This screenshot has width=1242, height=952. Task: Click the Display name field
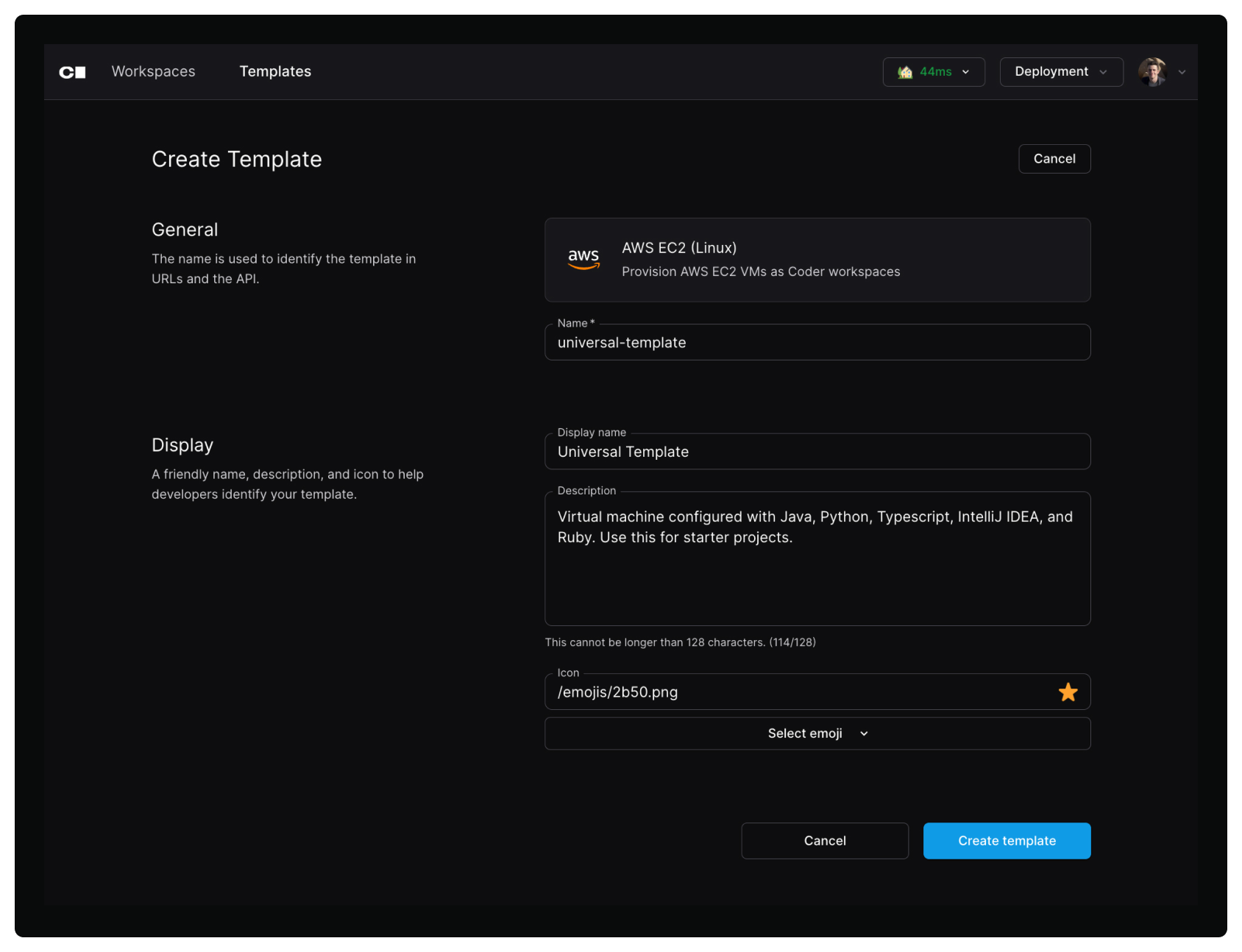(x=817, y=451)
